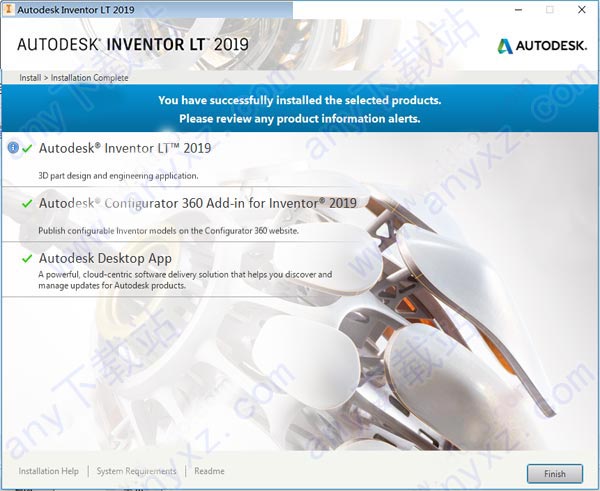Close the installer window
Viewport: 600px width, 491px height.
pyautogui.click(x=582, y=10)
